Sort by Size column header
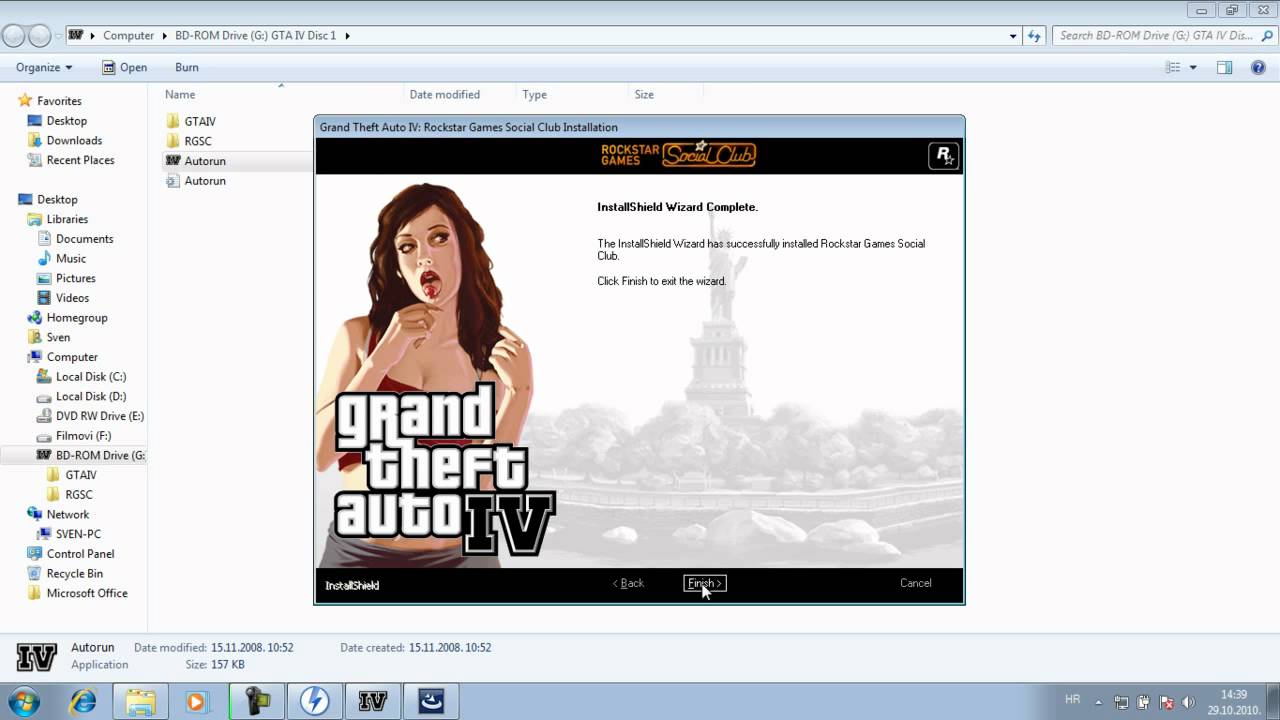 (x=644, y=94)
